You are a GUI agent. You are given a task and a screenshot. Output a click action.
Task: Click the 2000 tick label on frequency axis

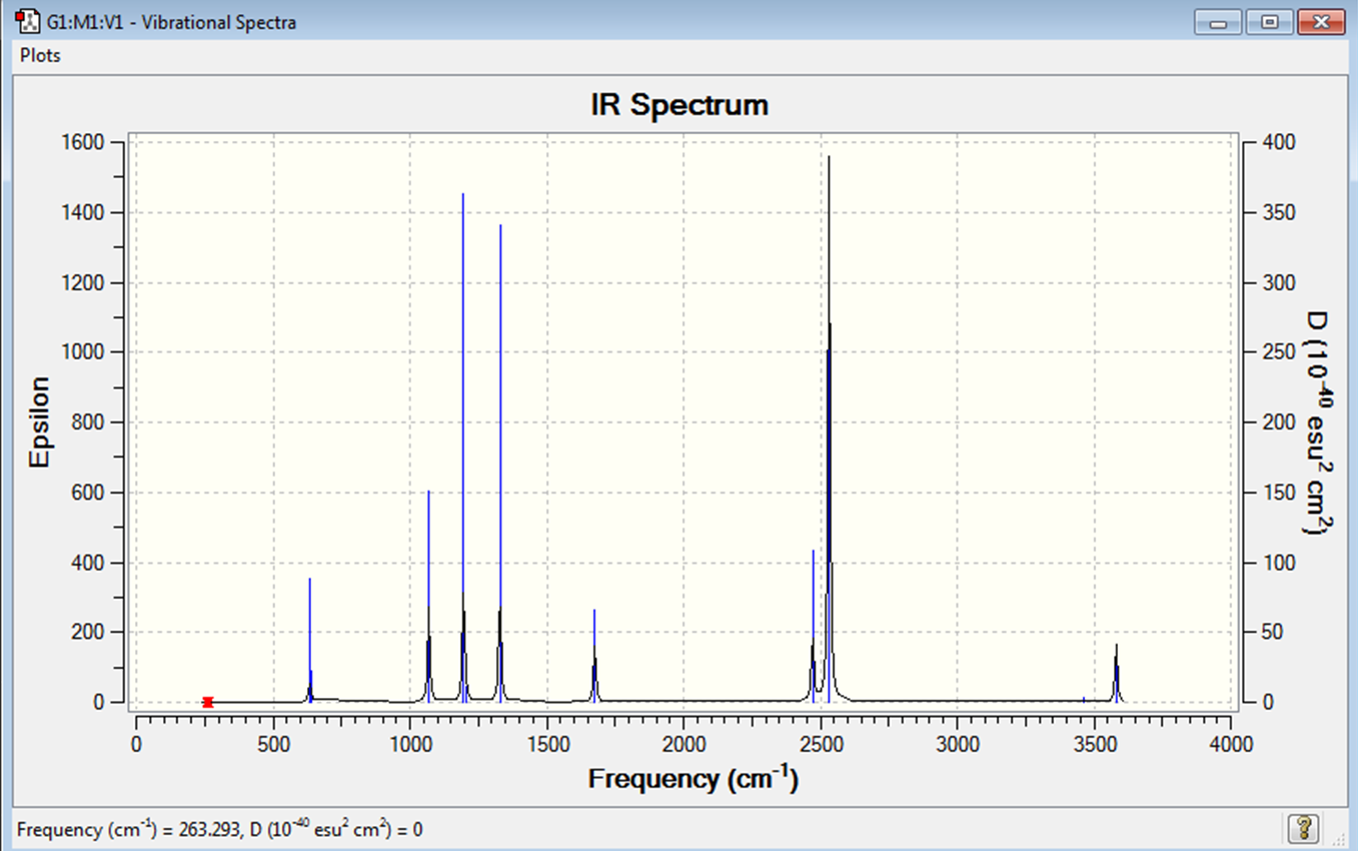pyautogui.click(x=683, y=744)
